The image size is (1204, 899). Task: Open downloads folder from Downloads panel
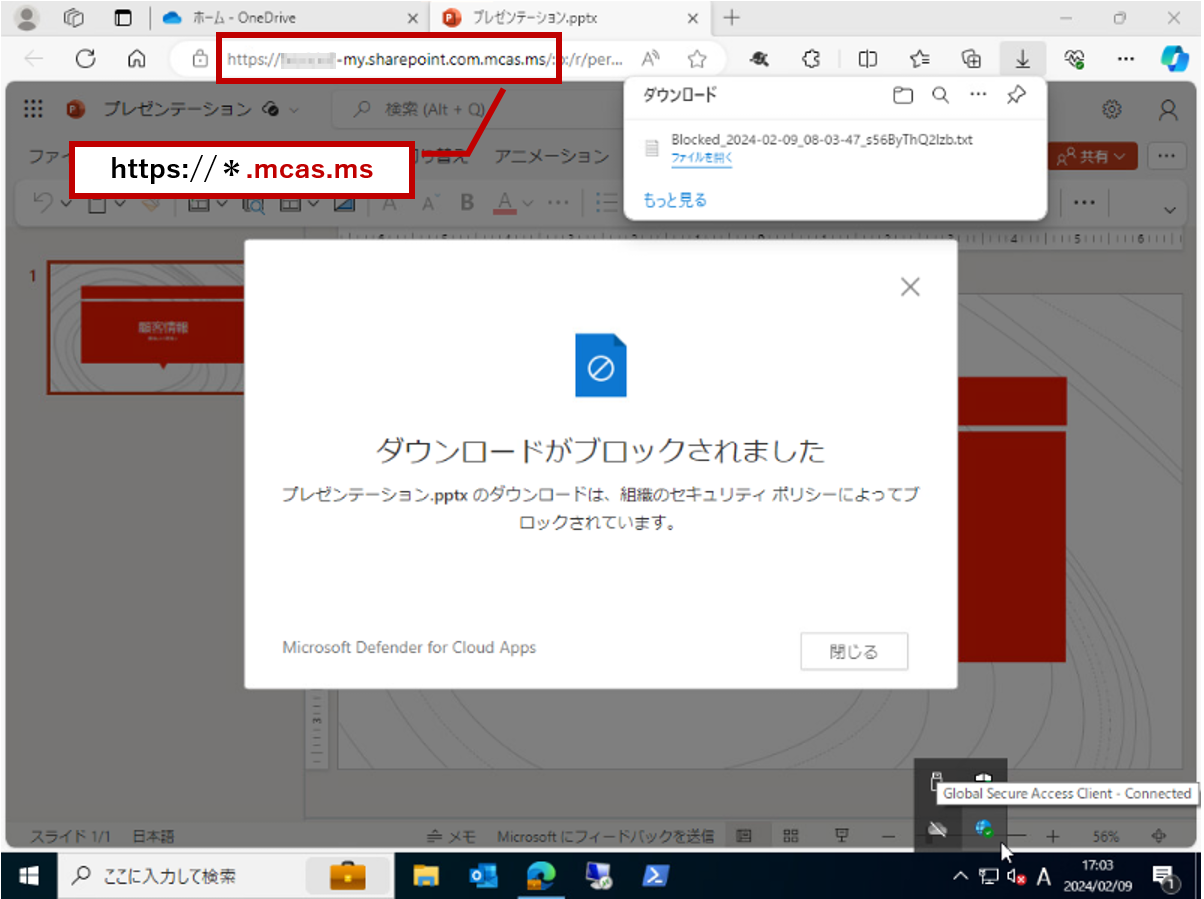tap(903, 95)
